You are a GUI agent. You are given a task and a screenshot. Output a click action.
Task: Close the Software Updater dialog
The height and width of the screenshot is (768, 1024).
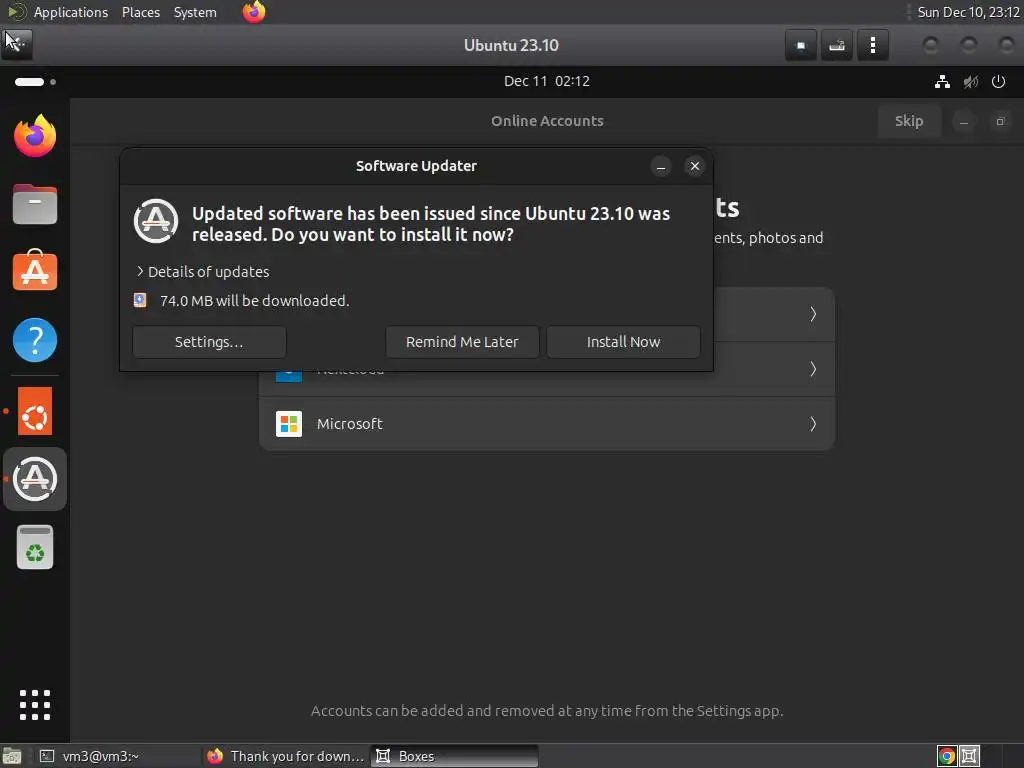pyautogui.click(x=695, y=167)
